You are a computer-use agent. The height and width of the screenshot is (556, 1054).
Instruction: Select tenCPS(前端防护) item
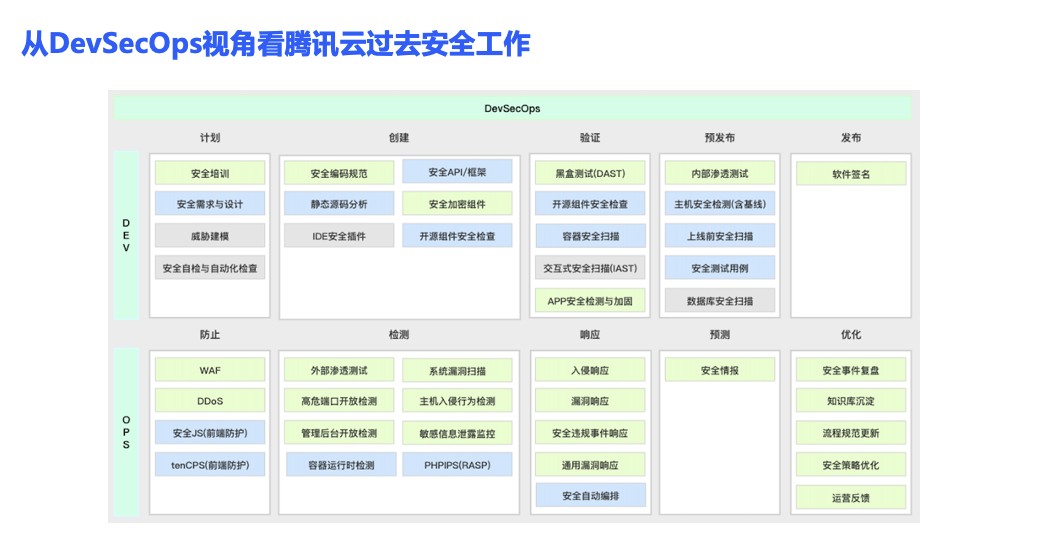(210, 464)
